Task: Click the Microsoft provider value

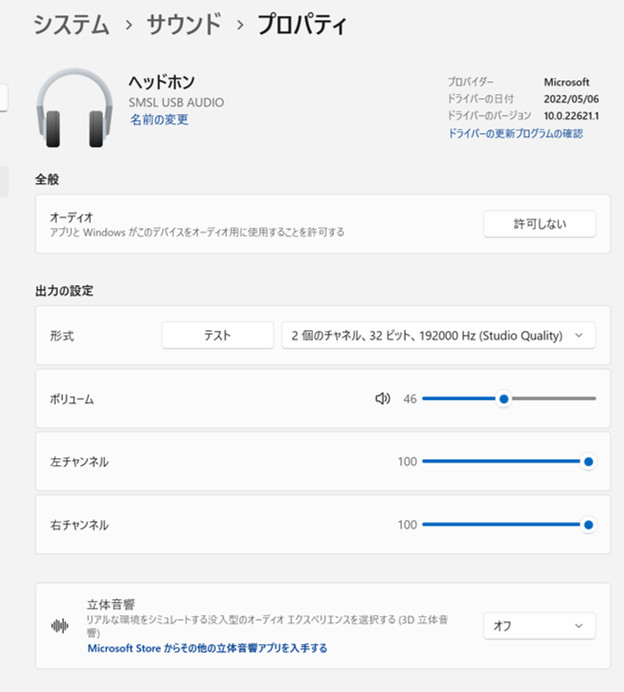Action: tap(567, 82)
